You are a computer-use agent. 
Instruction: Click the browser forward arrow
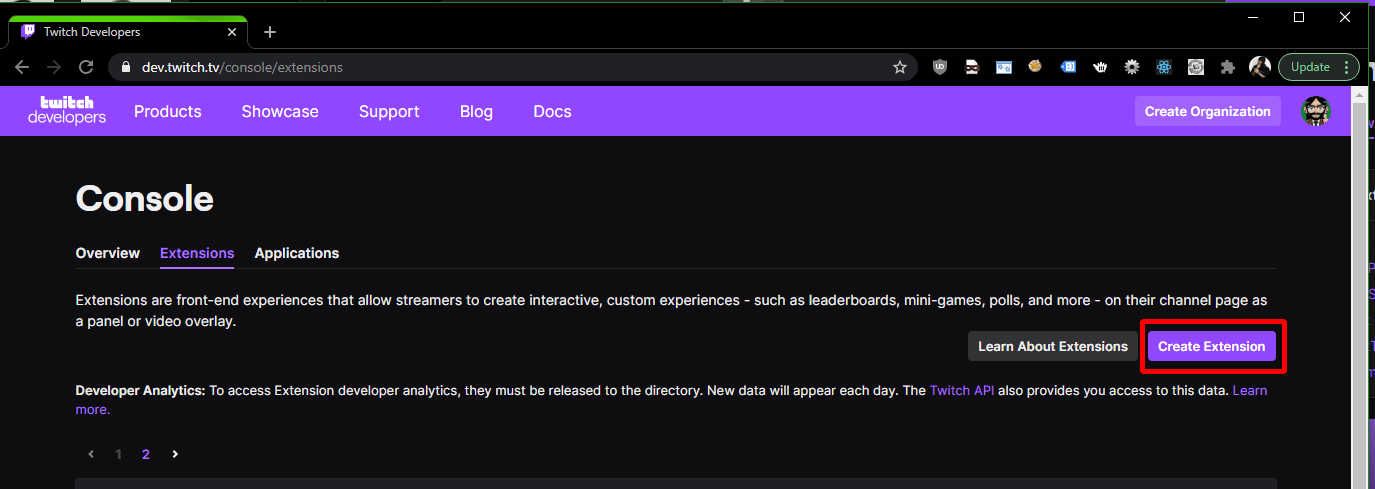(54, 67)
